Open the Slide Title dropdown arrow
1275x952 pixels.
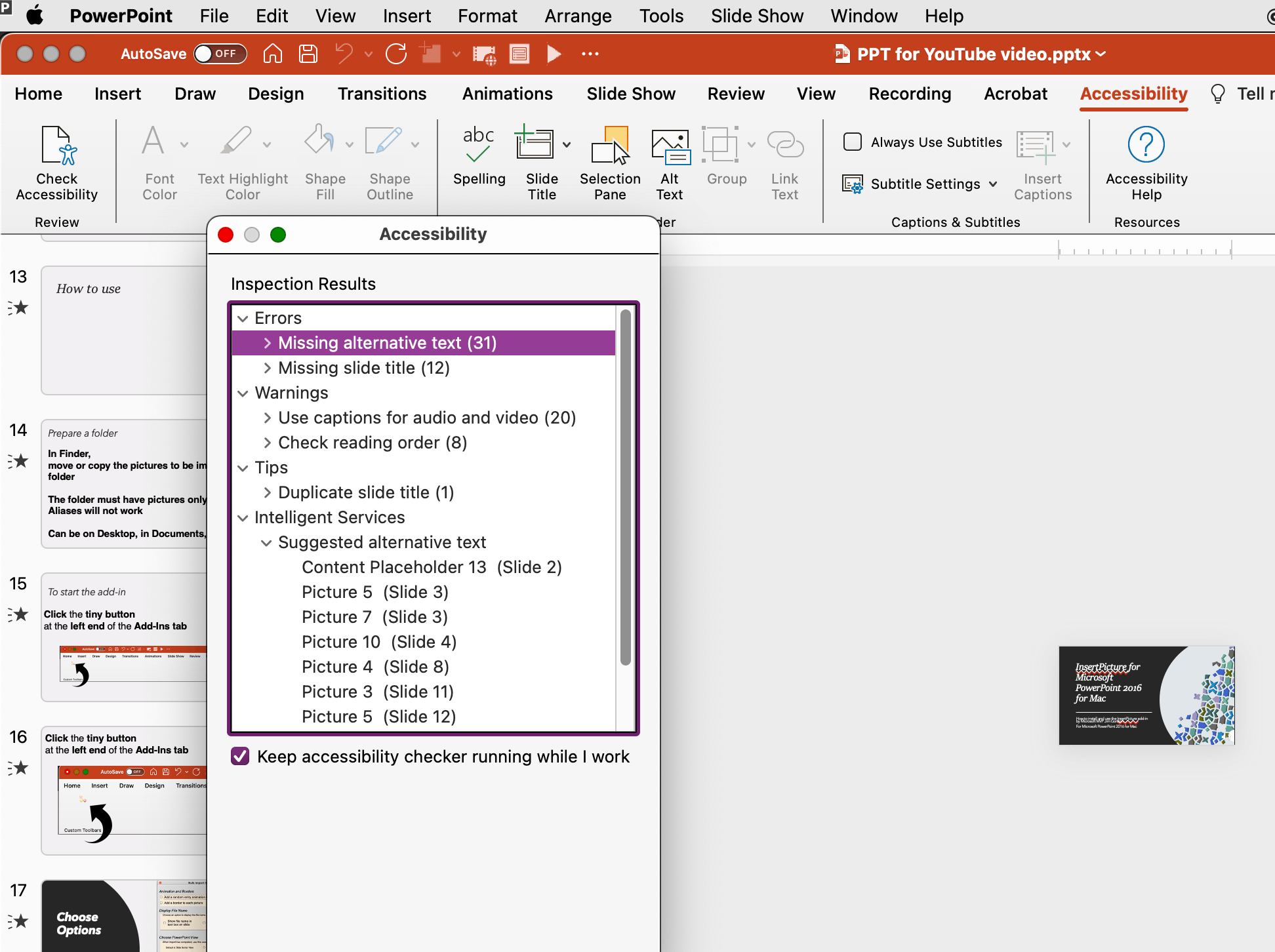tap(567, 144)
